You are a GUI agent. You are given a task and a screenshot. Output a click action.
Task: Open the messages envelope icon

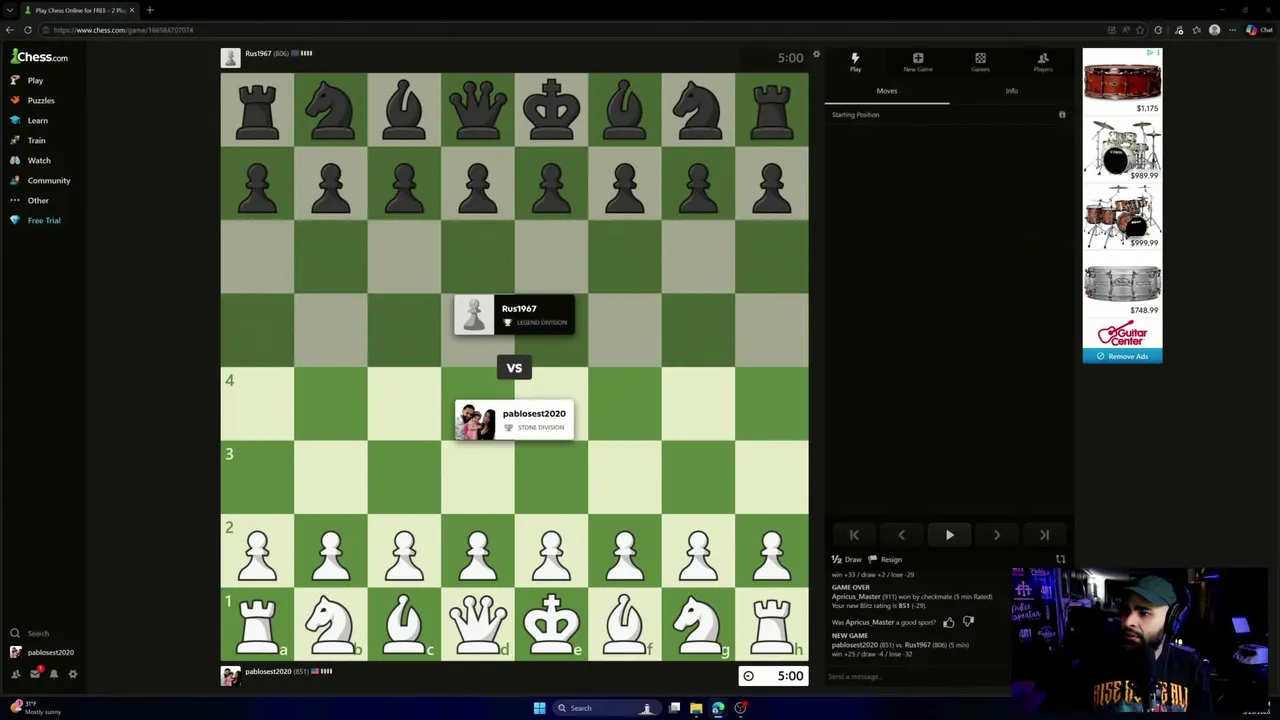click(x=35, y=674)
